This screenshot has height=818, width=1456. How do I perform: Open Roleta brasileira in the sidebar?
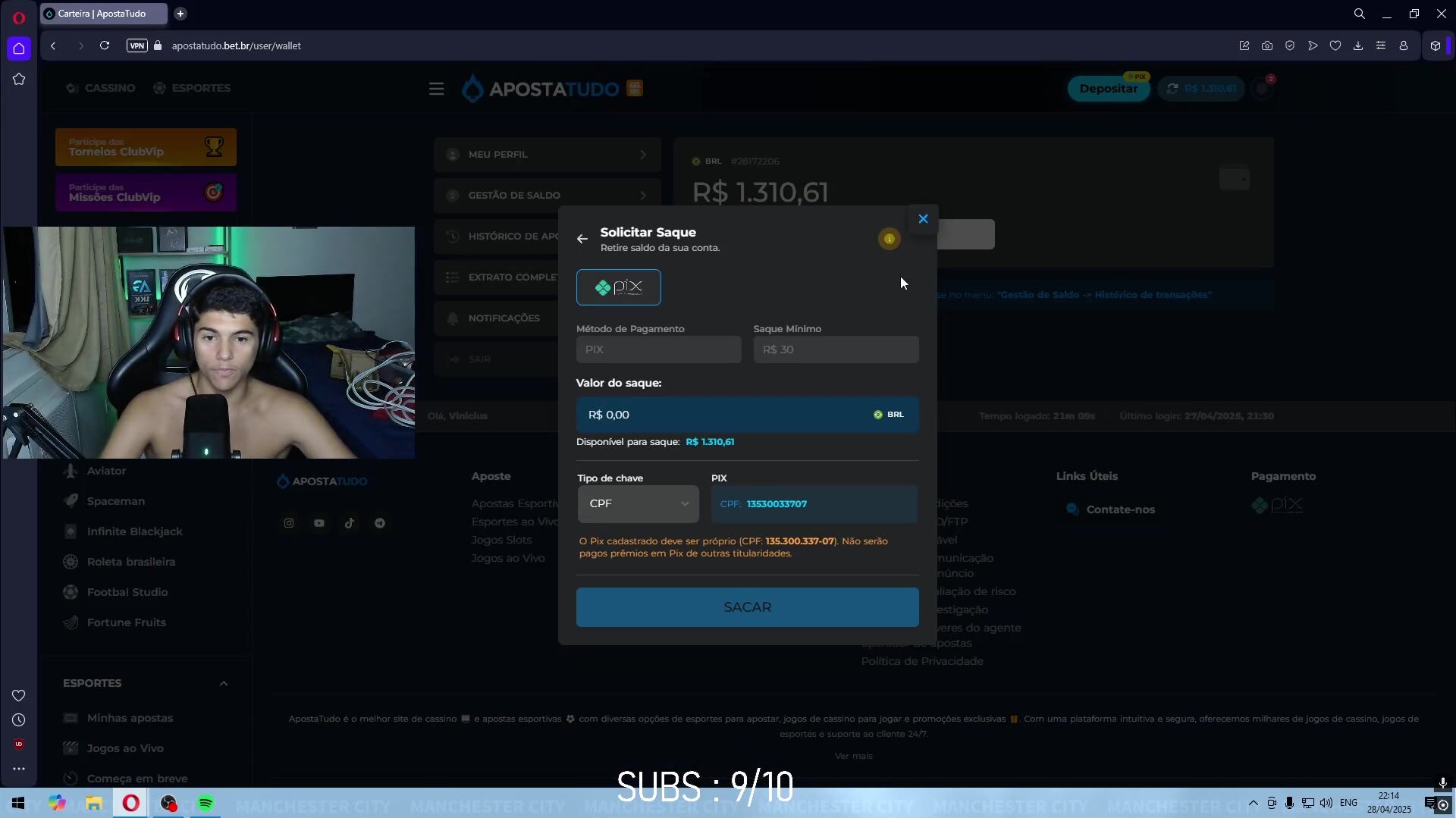[130, 562]
